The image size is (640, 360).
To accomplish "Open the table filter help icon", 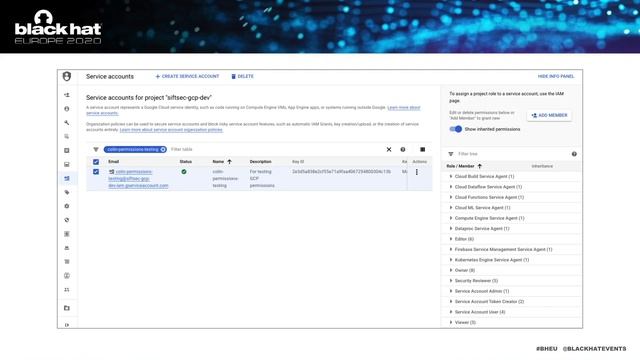I will pos(403,149).
